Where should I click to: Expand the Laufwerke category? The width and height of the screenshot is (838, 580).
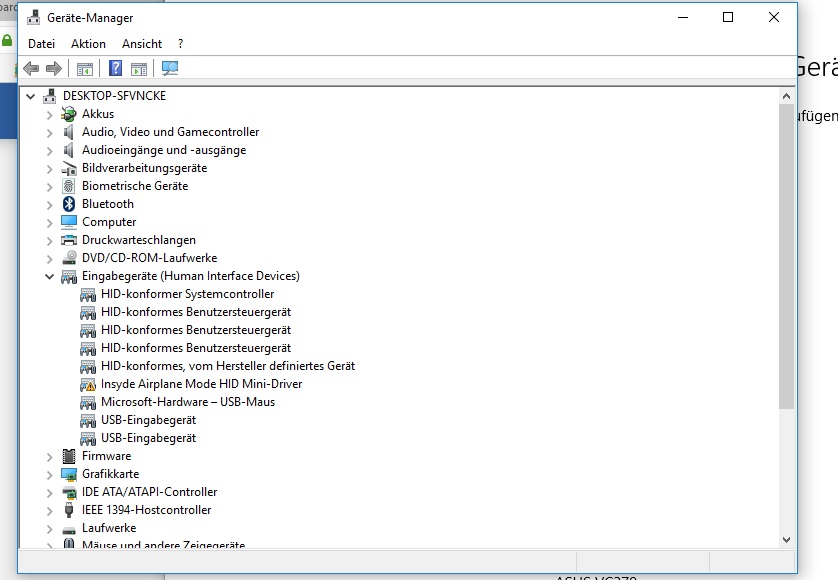coord(49,529)
